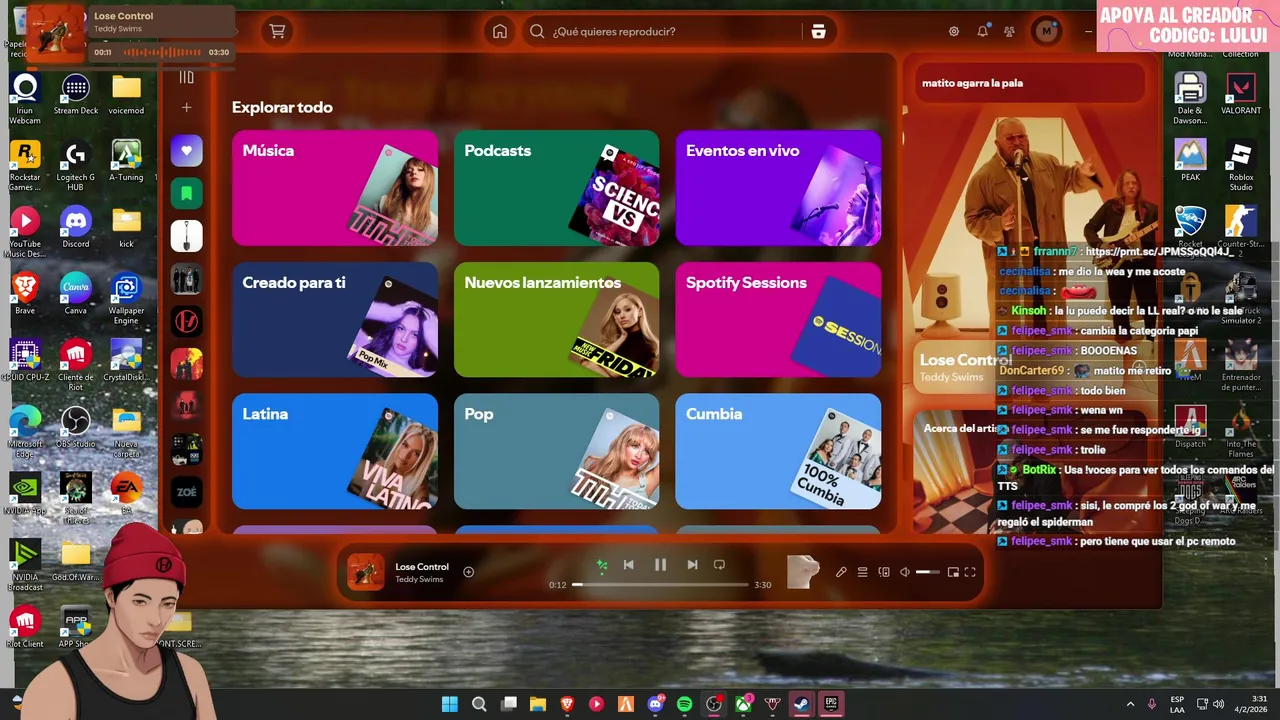Open the Latina genre card
The height and width of the screenshot is (720, 1280).
click(x=335, y=451)
